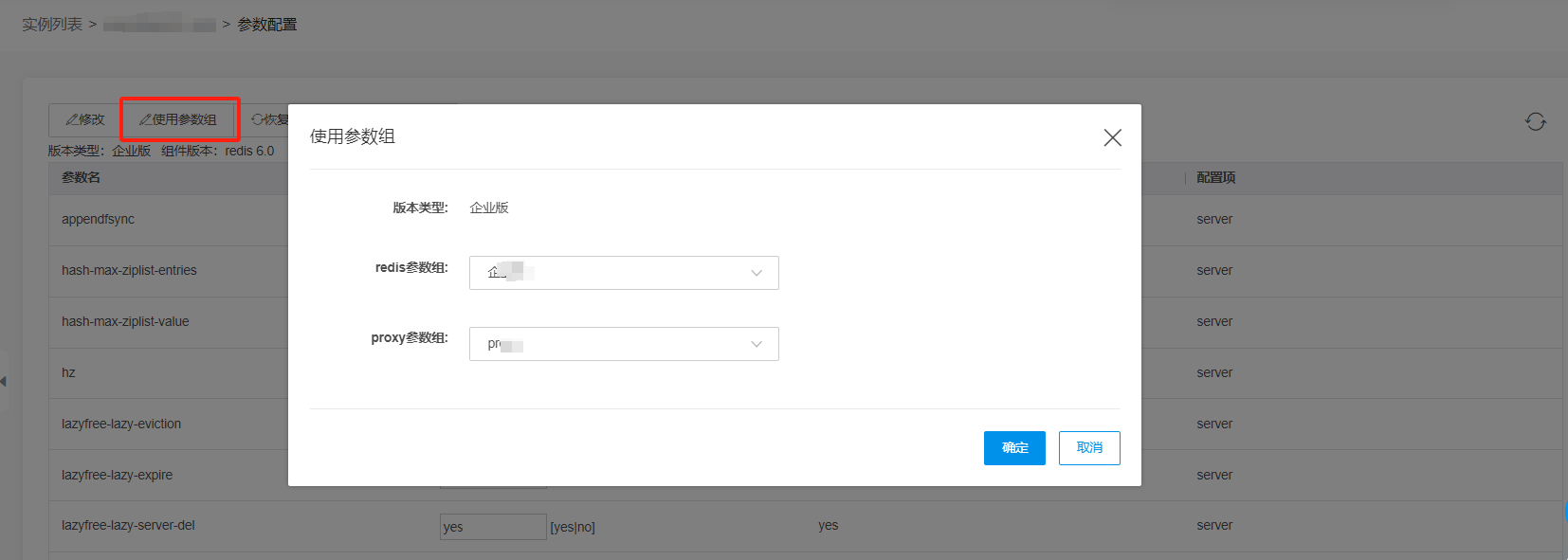Open the redis参数组 dropdown
The width and height of the screenshot is (1568, 560).
[624, 273]
